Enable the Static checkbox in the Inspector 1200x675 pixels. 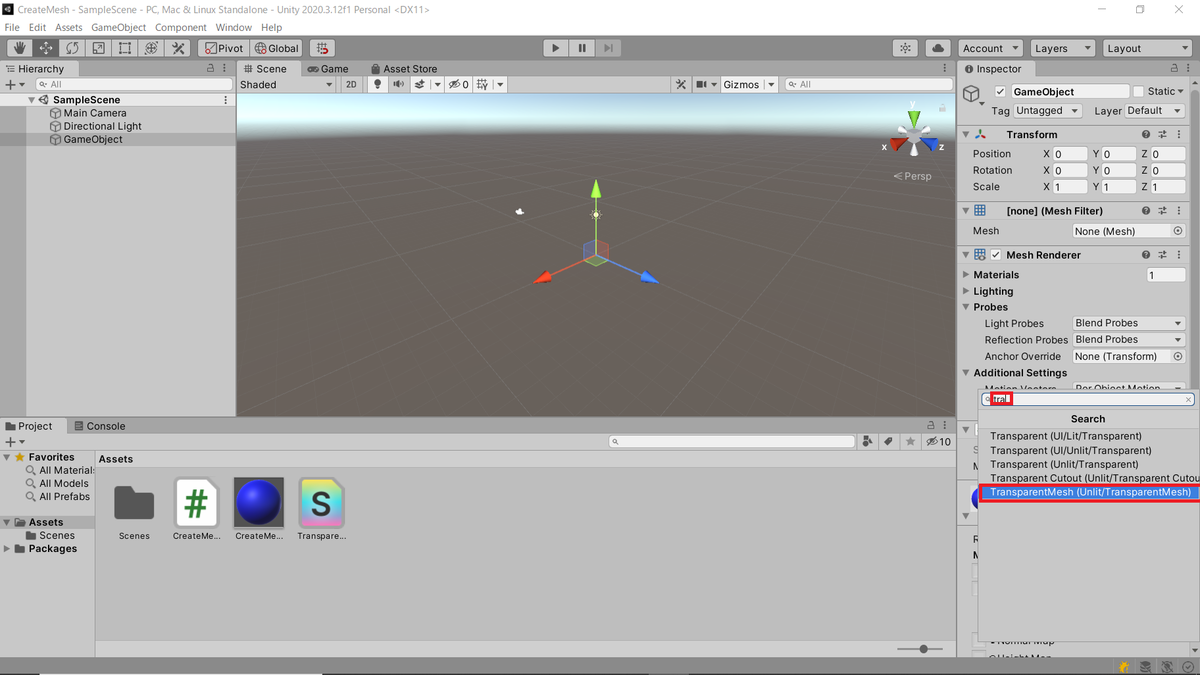click(1140, 90)
